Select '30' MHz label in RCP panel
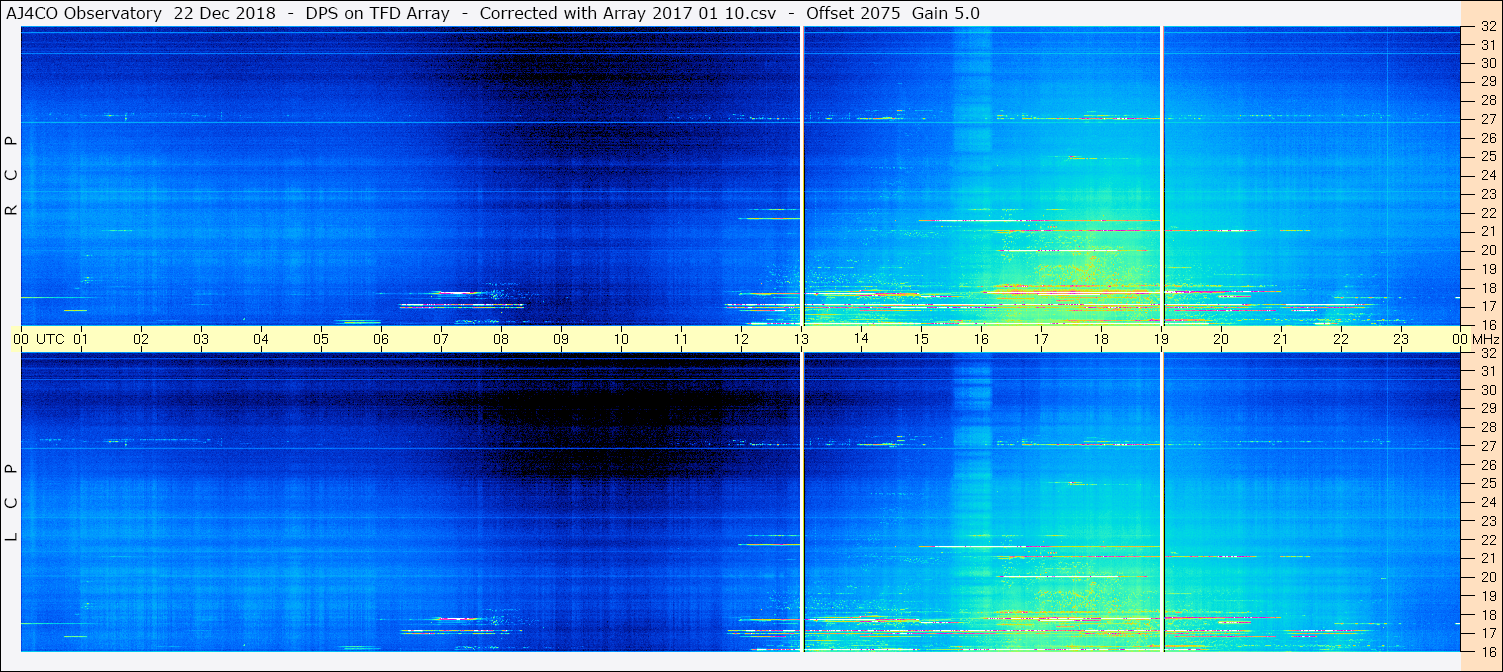This screenshot has height=672, width=1503. tap(1488, 62)
